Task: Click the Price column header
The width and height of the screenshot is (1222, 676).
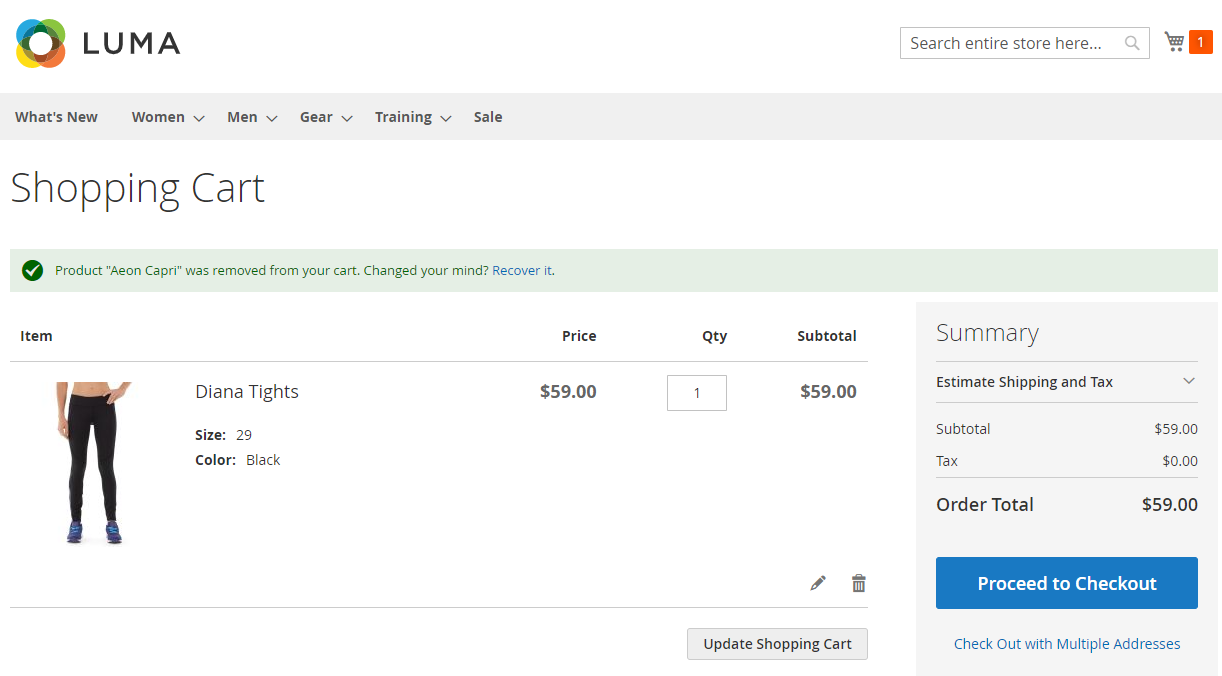Action: [x=579, y=336]
